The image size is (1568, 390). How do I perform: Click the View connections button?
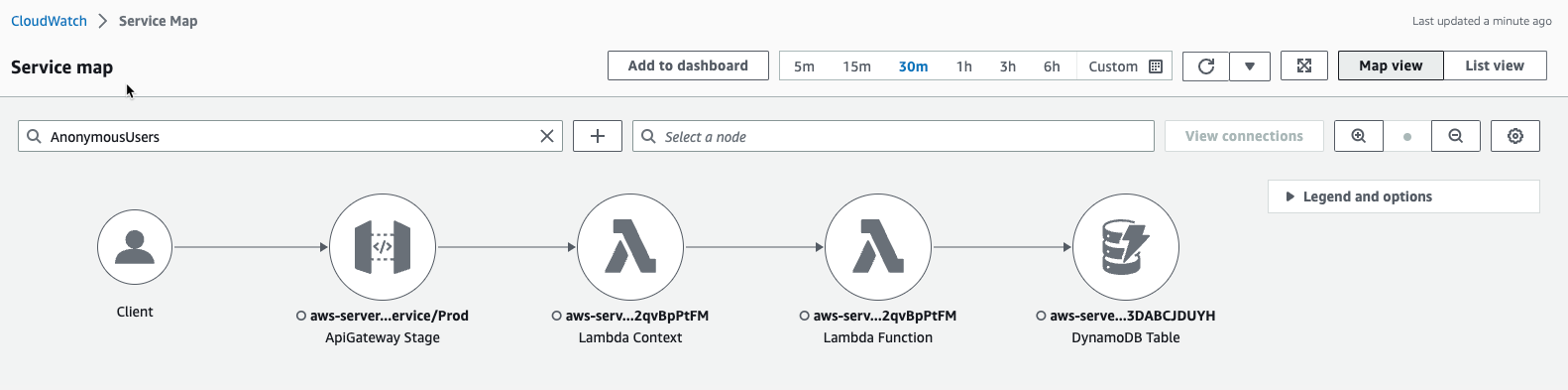click(1244, 136)
